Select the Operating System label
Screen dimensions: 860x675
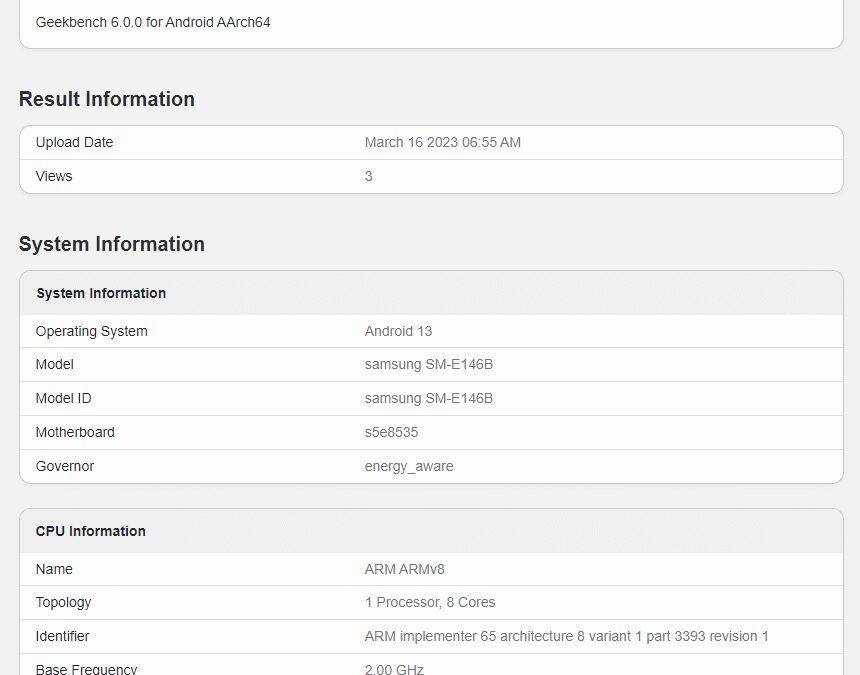[x=91, y=331]
